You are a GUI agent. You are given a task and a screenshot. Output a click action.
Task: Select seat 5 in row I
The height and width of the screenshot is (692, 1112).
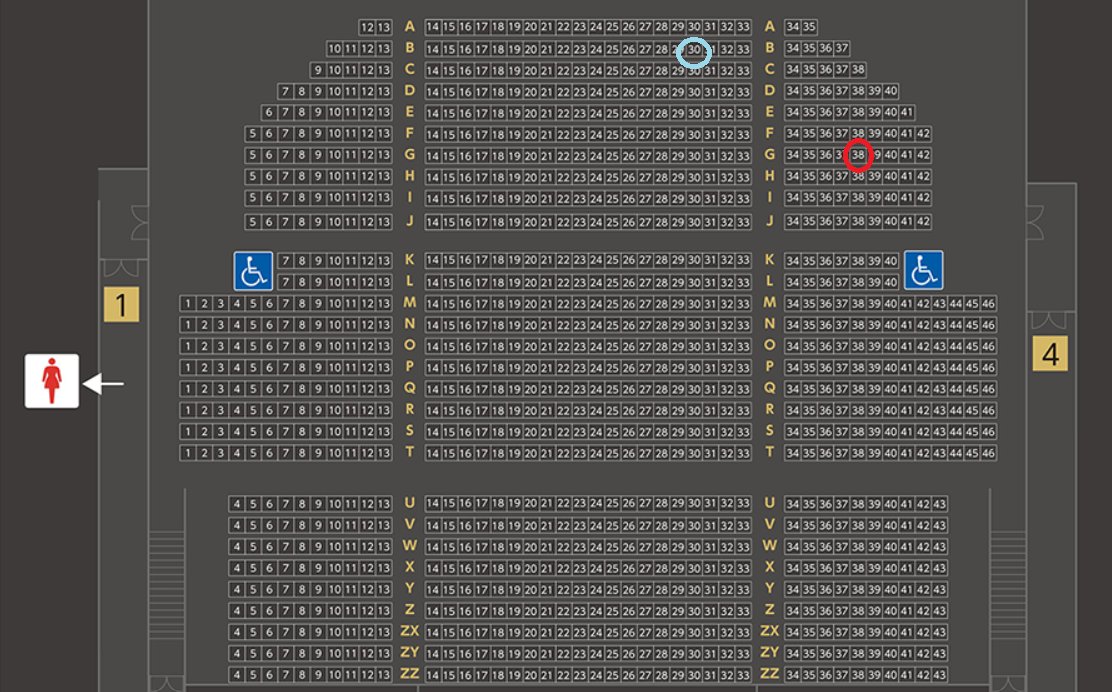252,198
